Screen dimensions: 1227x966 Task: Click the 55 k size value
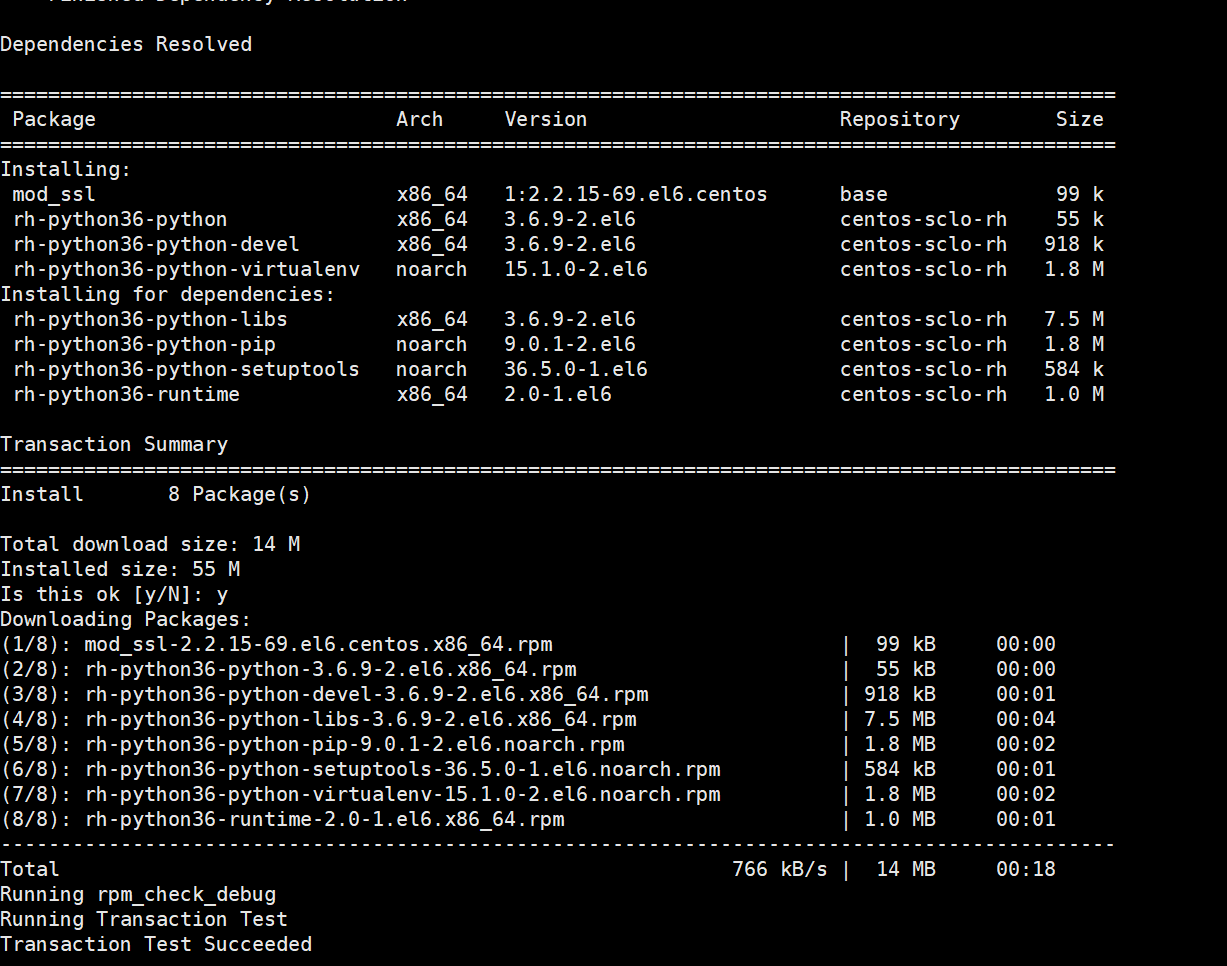pos(1080,219)
